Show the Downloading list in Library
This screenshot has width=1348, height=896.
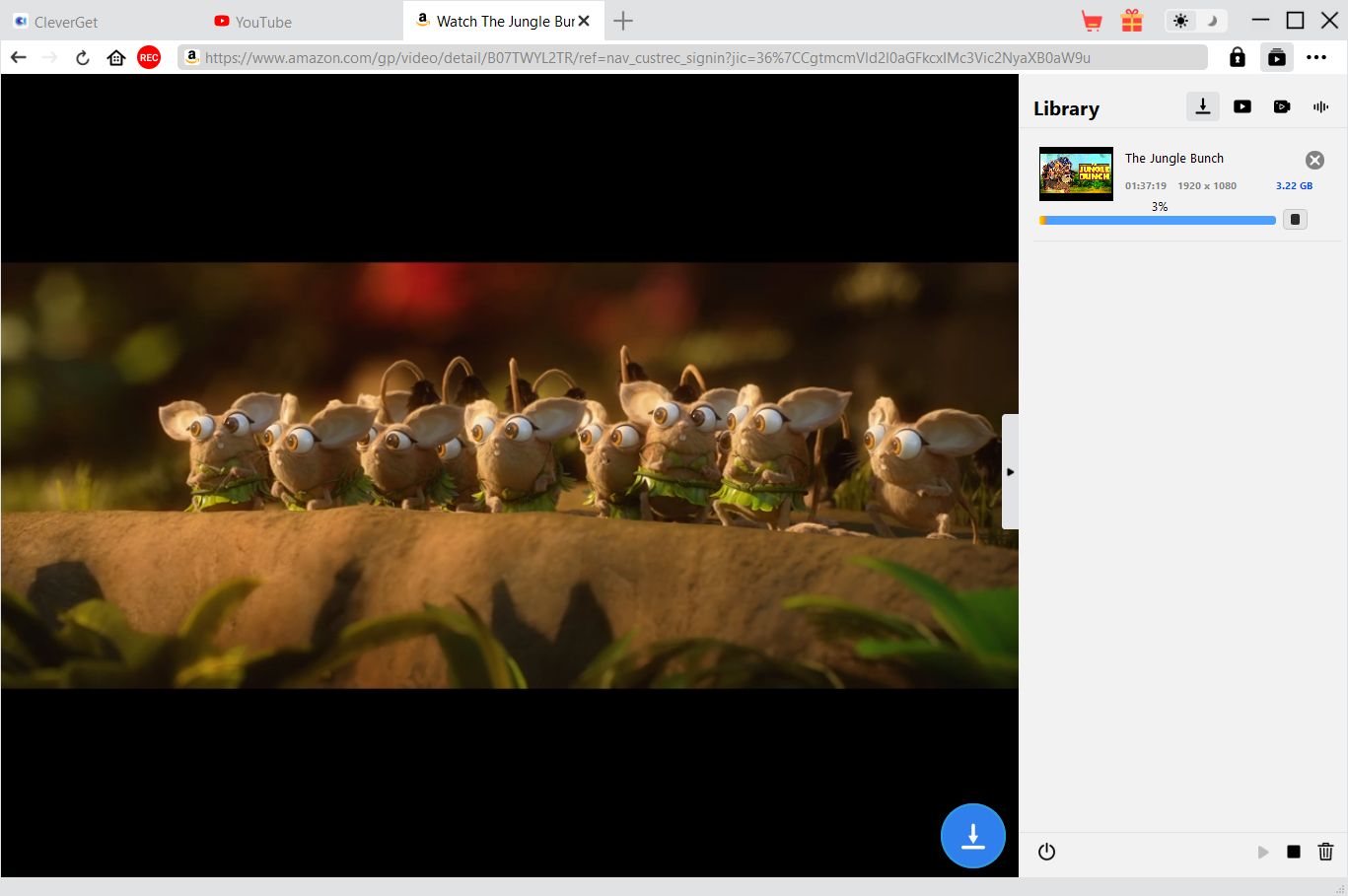(x=1203, y=106)
